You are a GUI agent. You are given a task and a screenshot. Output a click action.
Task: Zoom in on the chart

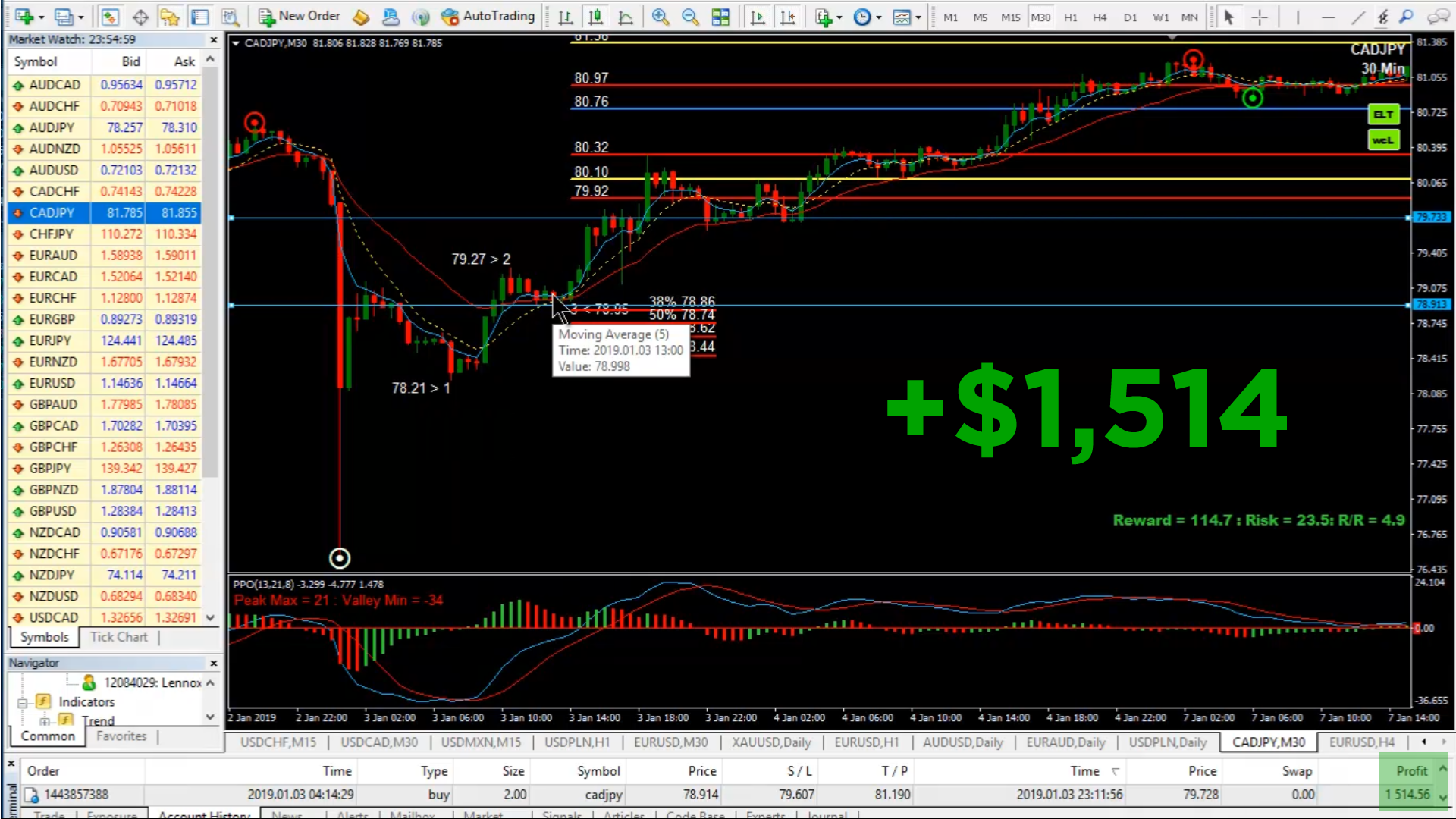661,17
